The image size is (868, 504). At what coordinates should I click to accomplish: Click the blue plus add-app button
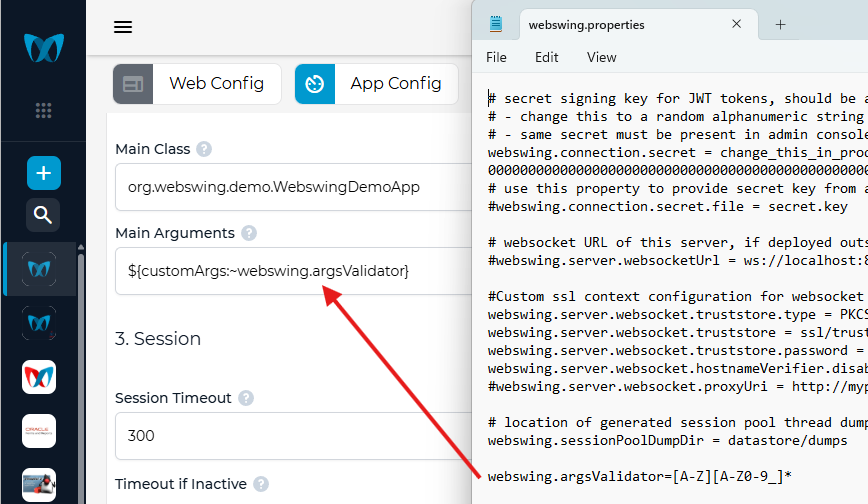click(x=43, y=173)
